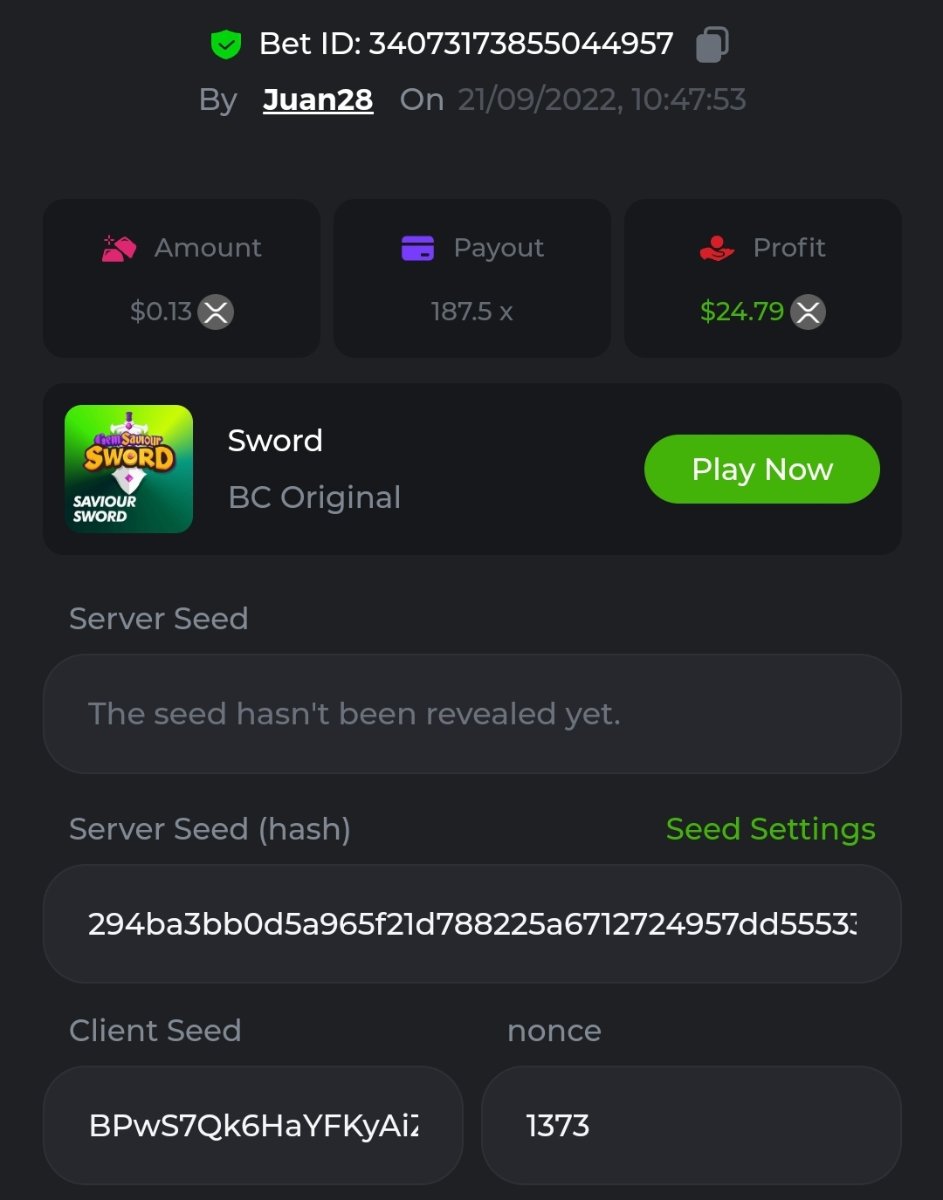Click the Server Seed field
The height and width of the screenshot is (1200, 943).
(472, 714)
